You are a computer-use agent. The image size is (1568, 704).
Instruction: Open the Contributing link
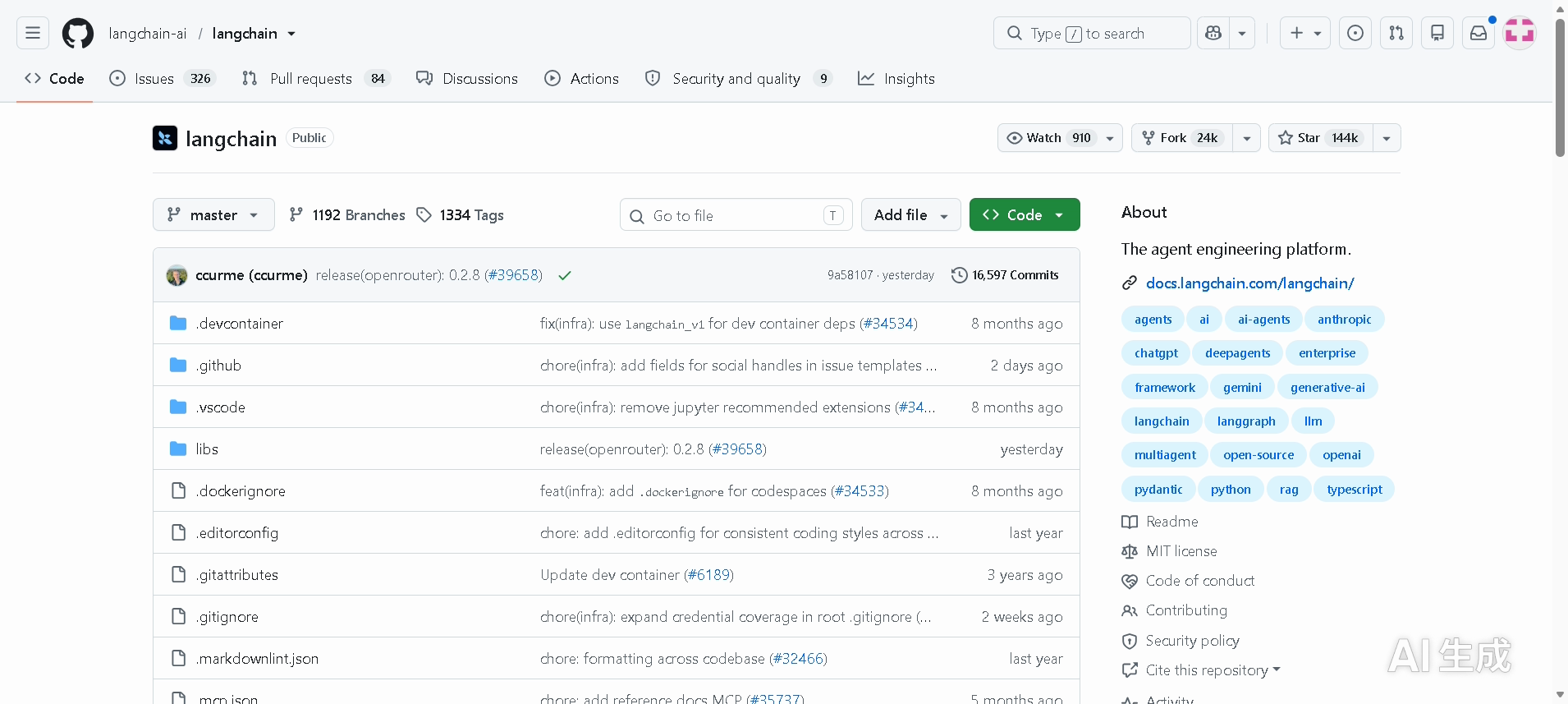pos(1175,610)
